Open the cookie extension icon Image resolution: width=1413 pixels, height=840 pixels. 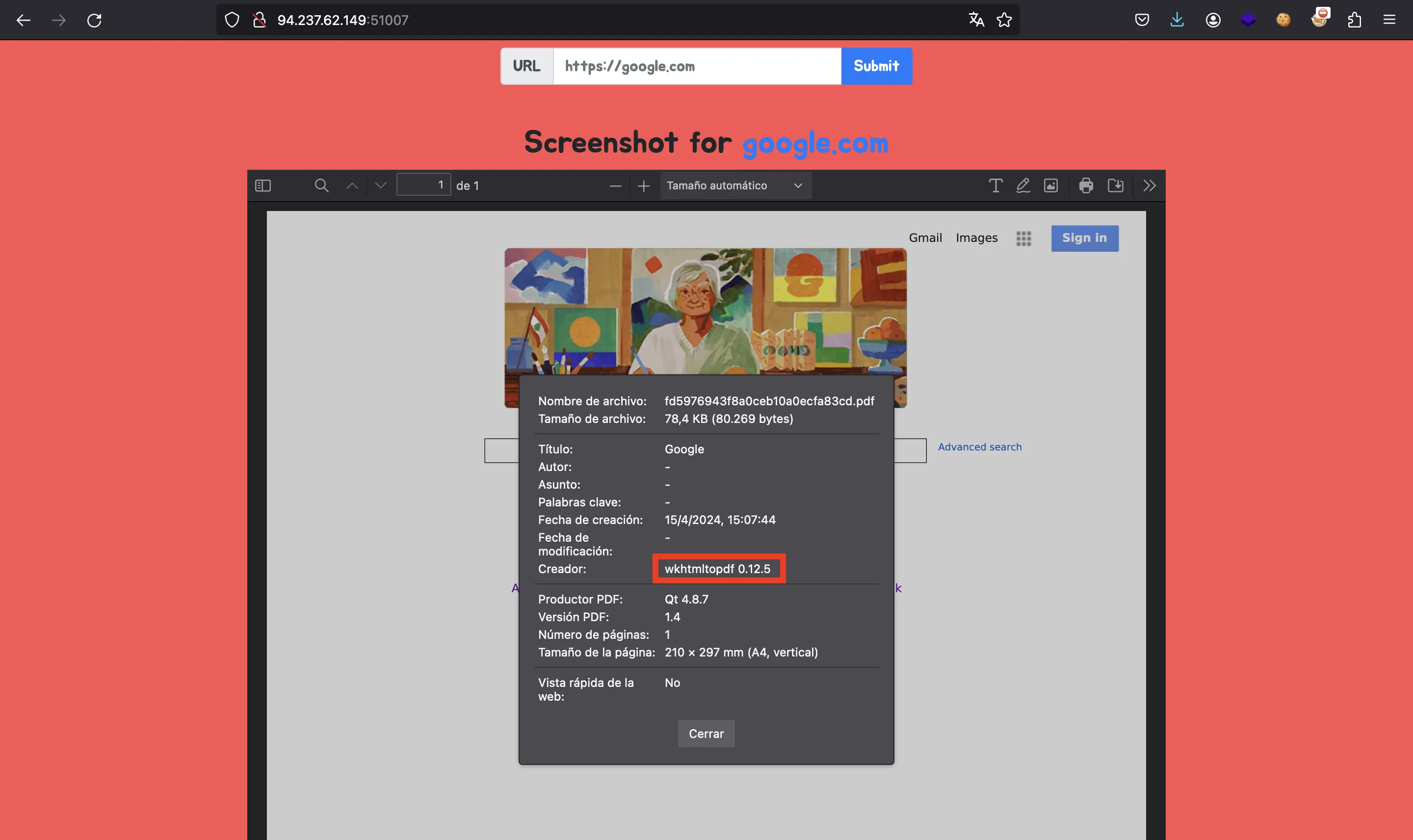pyautogui.click(x=1283, y=20)
